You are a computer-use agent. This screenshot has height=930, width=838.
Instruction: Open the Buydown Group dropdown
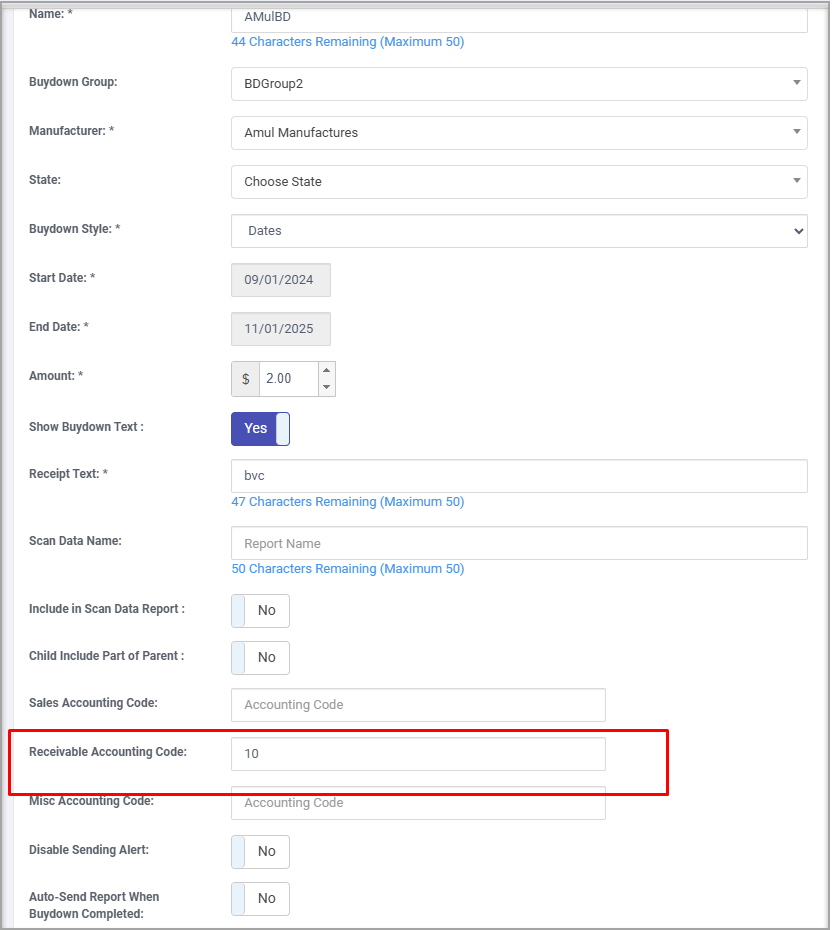[519, 84]
